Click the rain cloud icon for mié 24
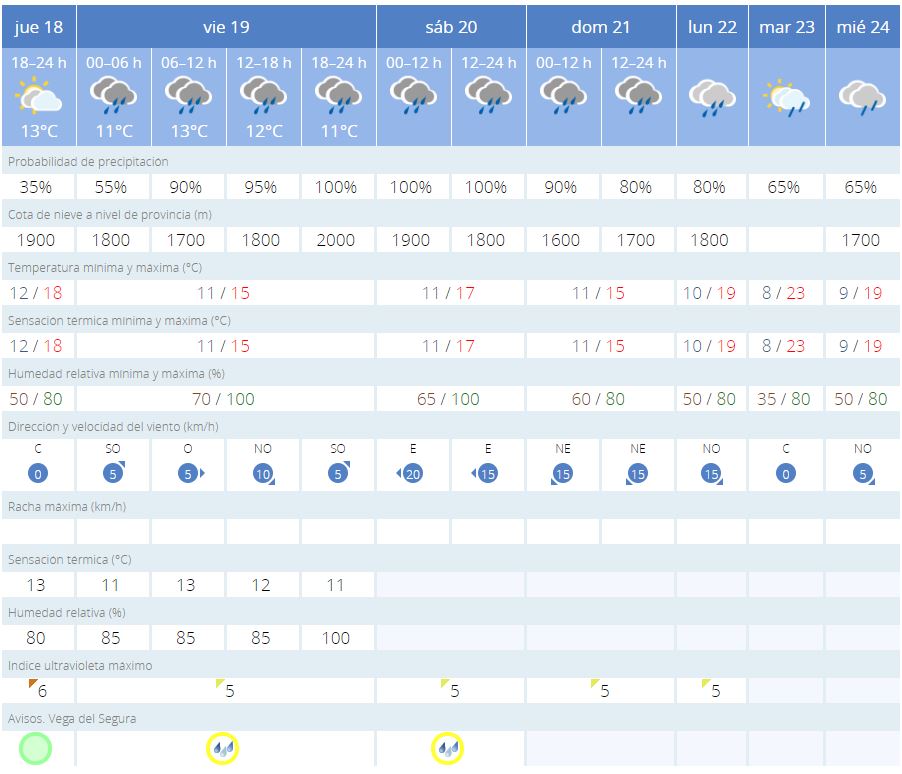The height and width of the screenshot is (774, 902). [862, 98]
